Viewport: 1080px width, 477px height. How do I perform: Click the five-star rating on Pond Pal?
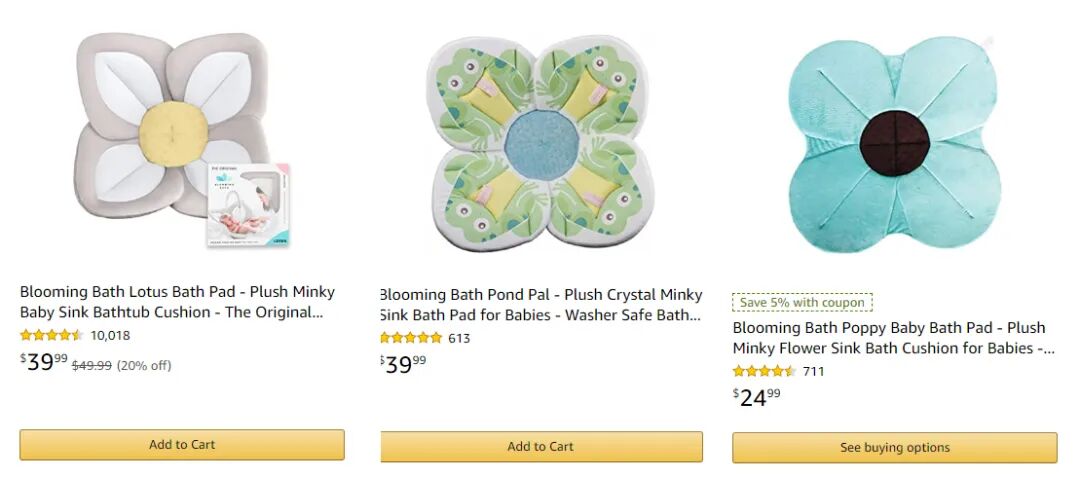tap(411, 338)
